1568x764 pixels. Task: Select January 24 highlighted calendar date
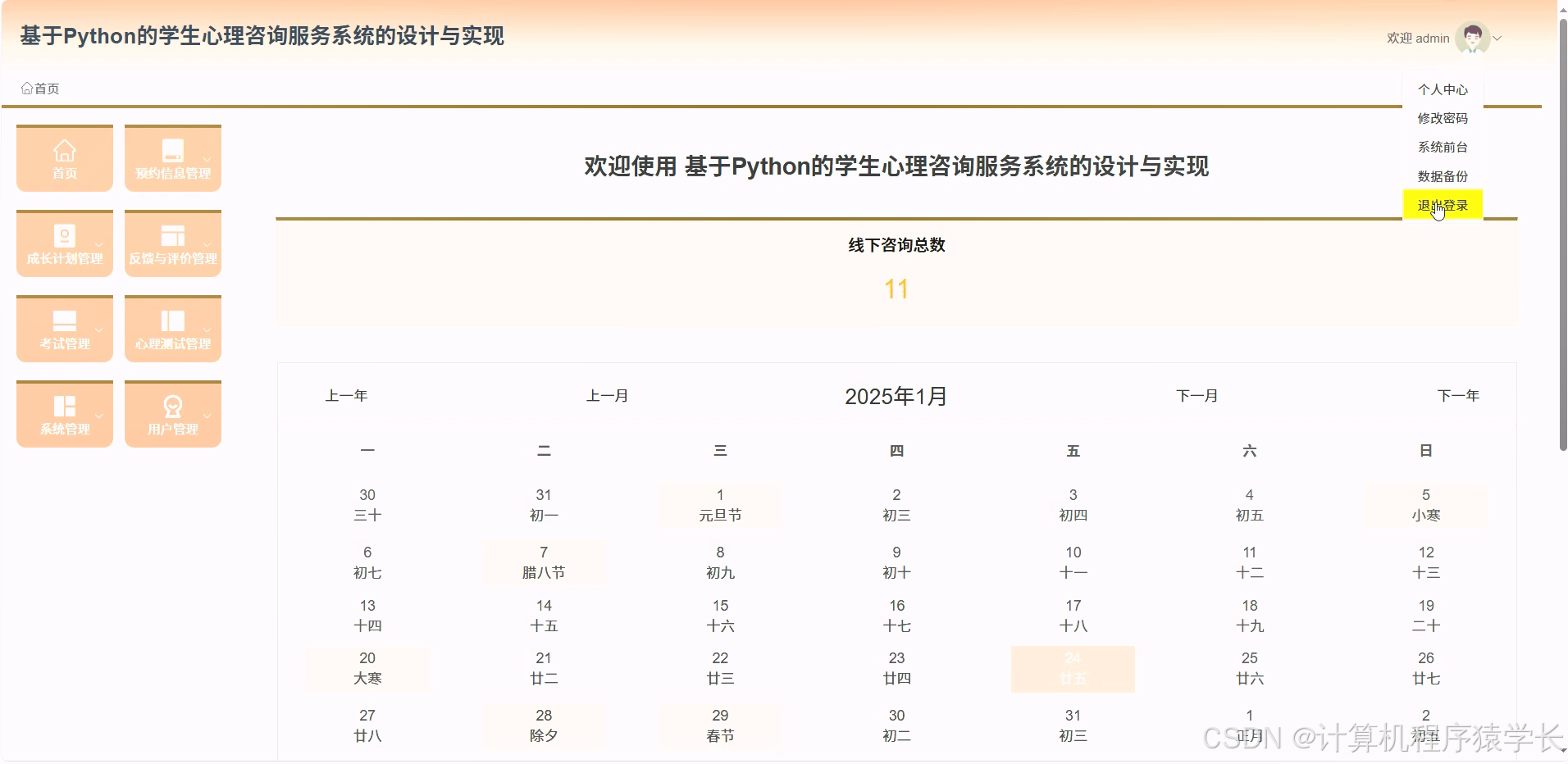tap(1073, 668)
